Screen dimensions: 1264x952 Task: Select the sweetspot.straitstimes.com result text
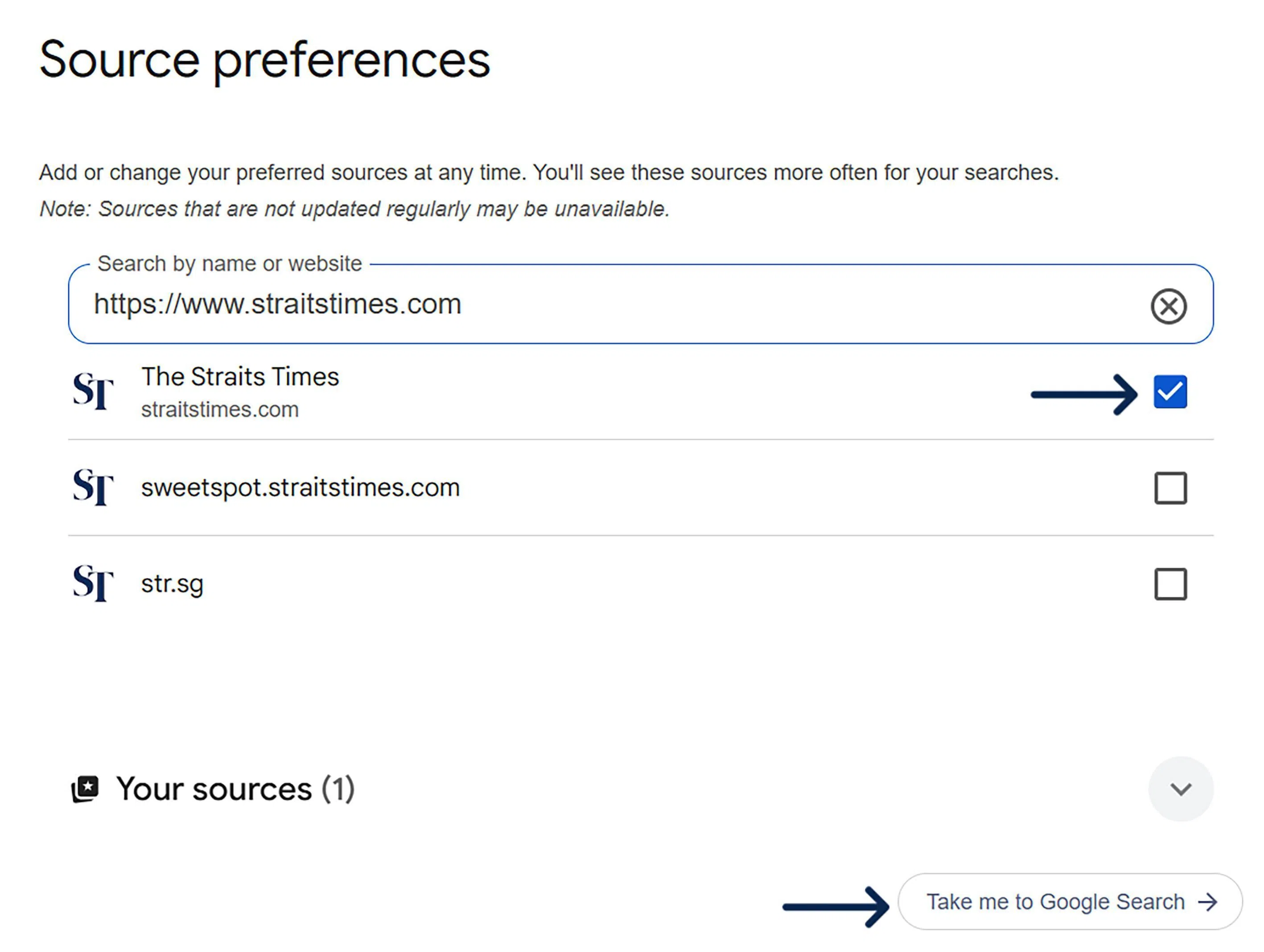pyautogui.click(x=300, y=488)
